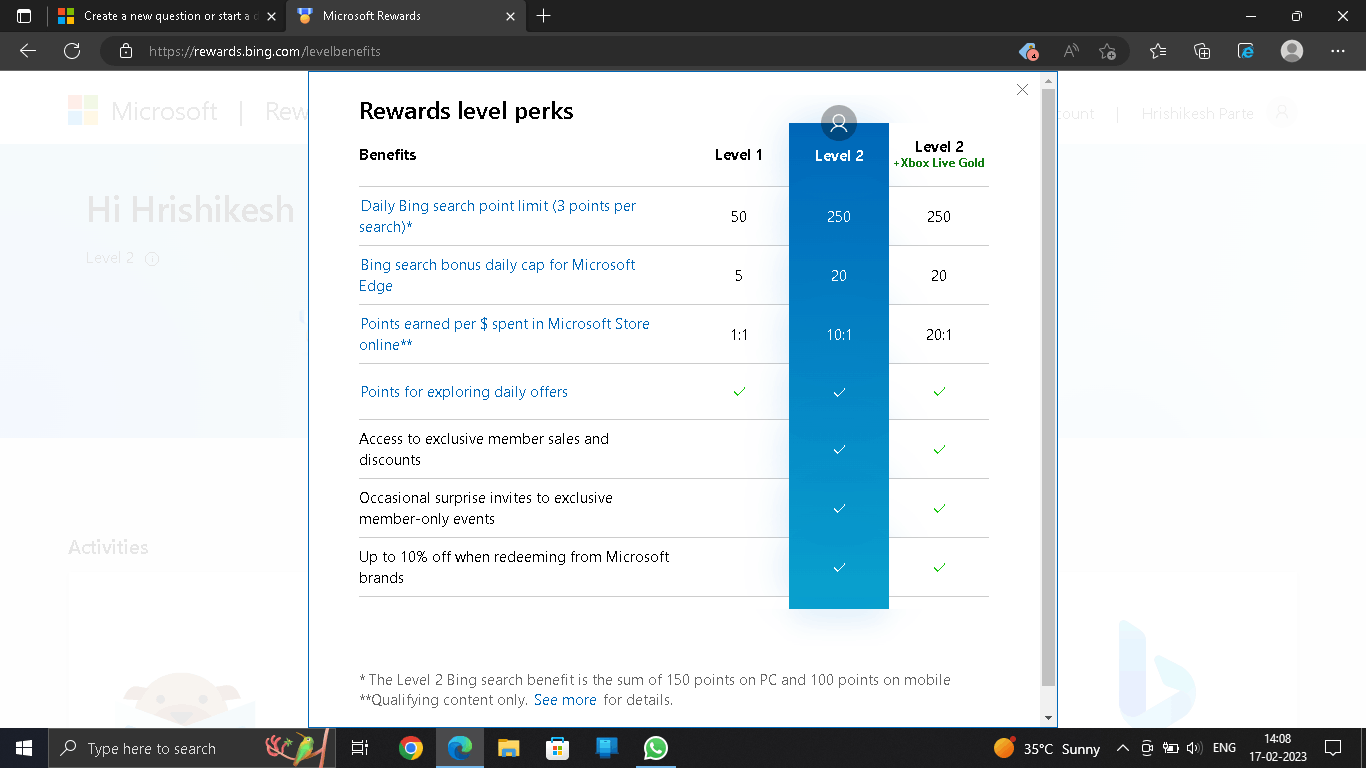
Task: Click Access to exclusive member sales text
Action: 484,449
